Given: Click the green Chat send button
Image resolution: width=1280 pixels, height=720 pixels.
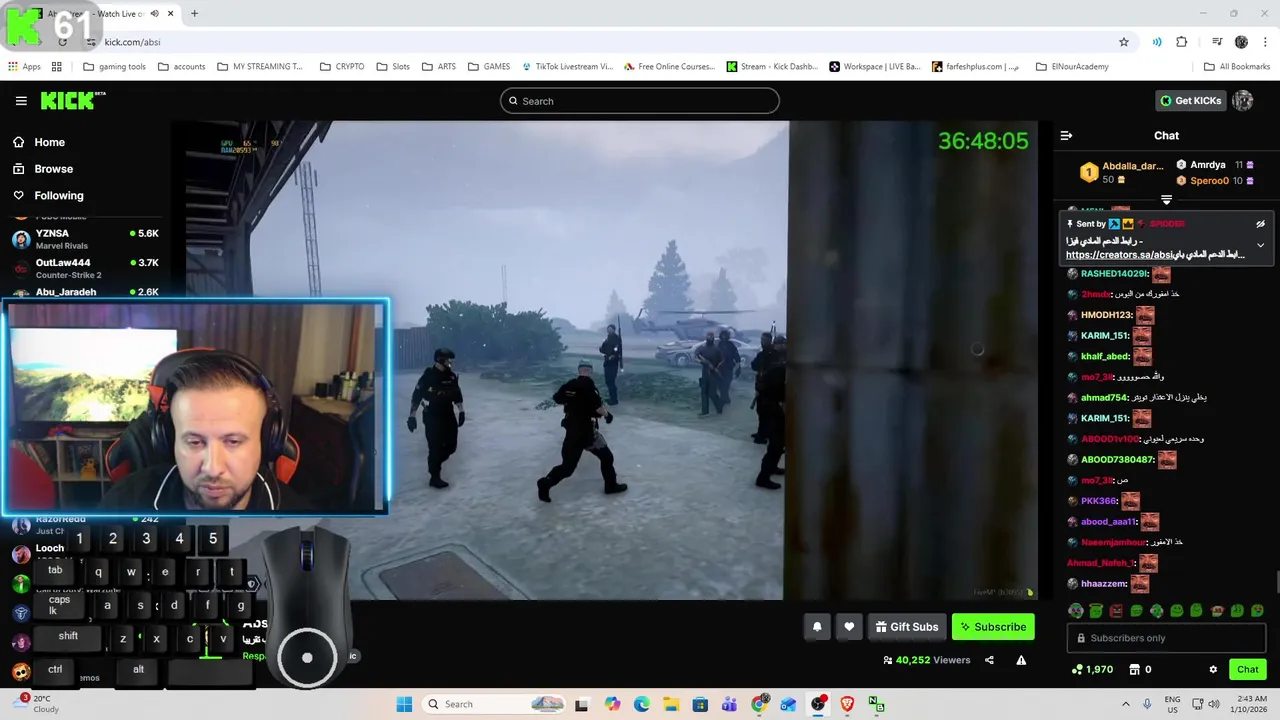Looking at the screenshot, I should (x=1247, y=669).
